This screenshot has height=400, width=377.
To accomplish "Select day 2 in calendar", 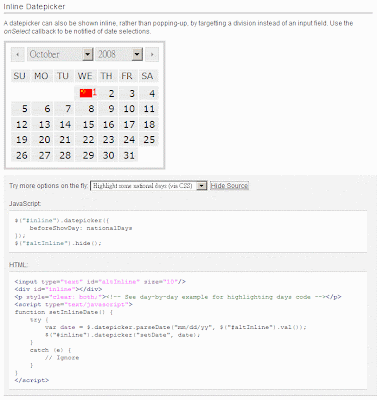I will point(107,93).
